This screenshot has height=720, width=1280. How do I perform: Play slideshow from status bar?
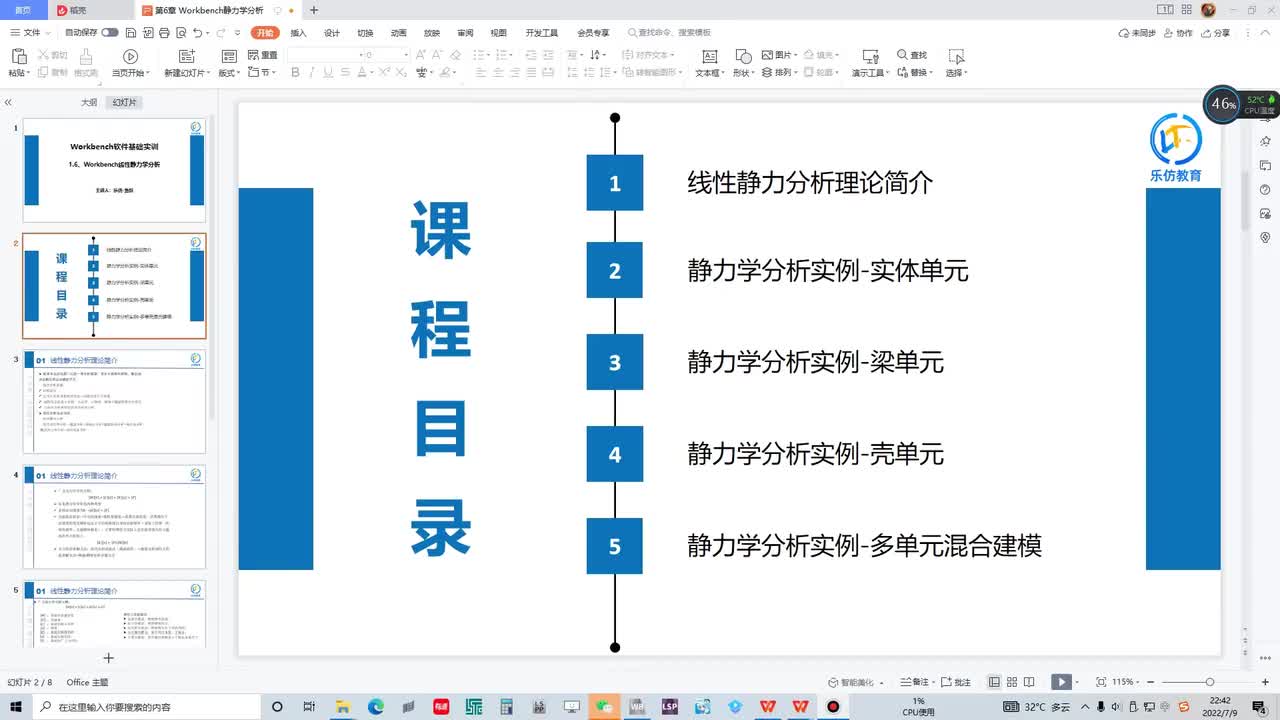pos(1061,682)
